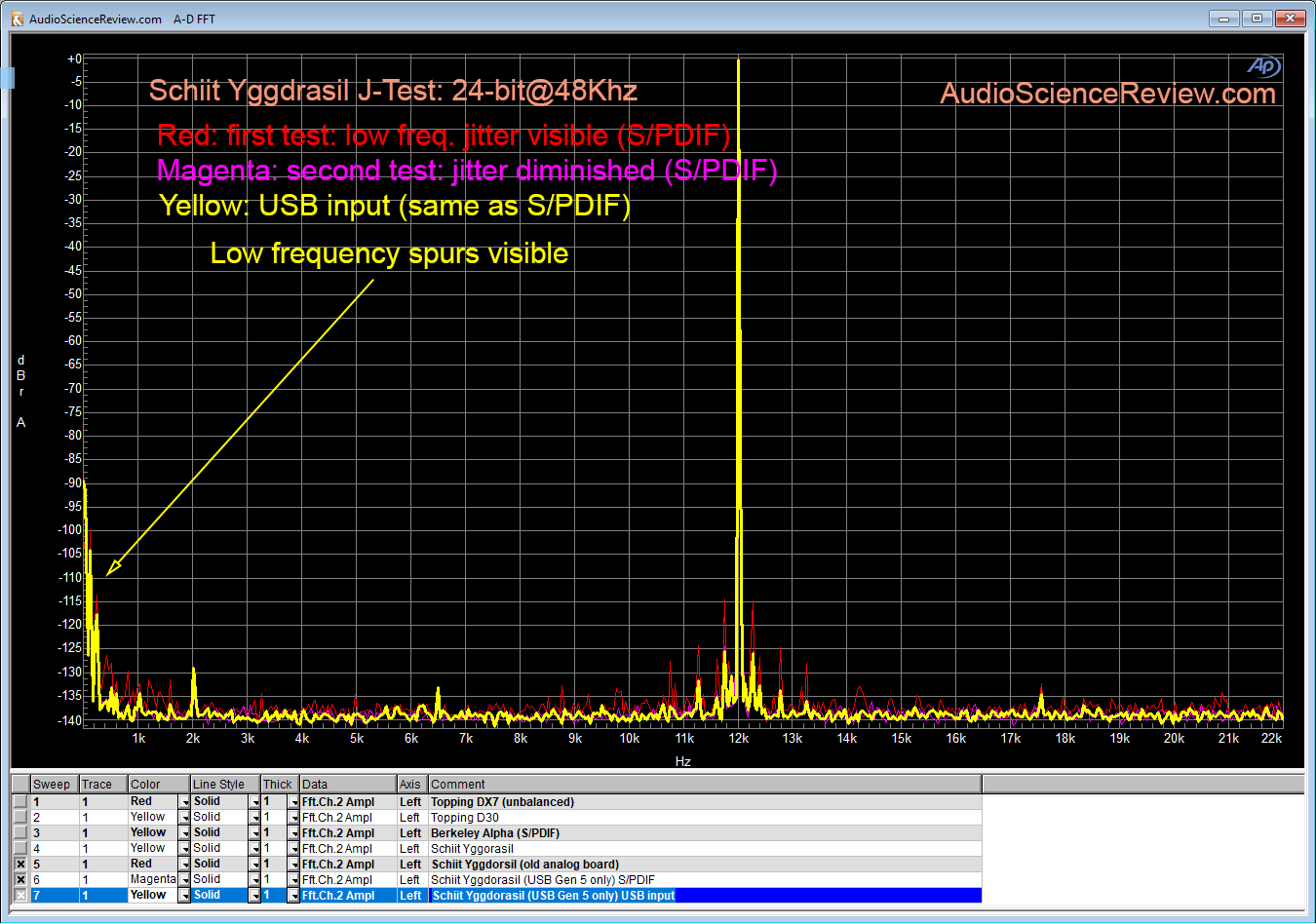Maximize the A-D FFT window
1316x924 pixels.
[x=1257, y=19]
